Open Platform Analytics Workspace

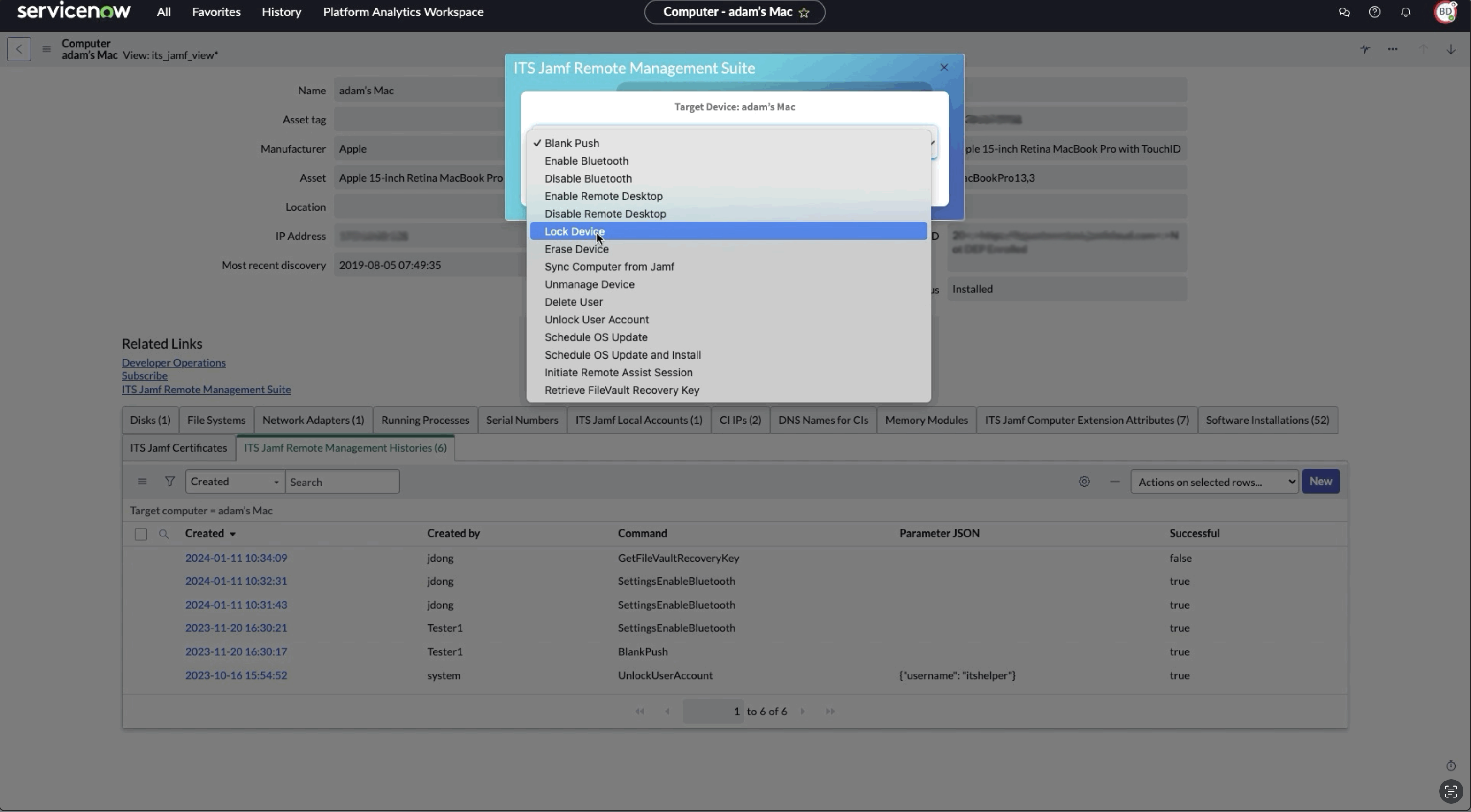tap(403, 12)
